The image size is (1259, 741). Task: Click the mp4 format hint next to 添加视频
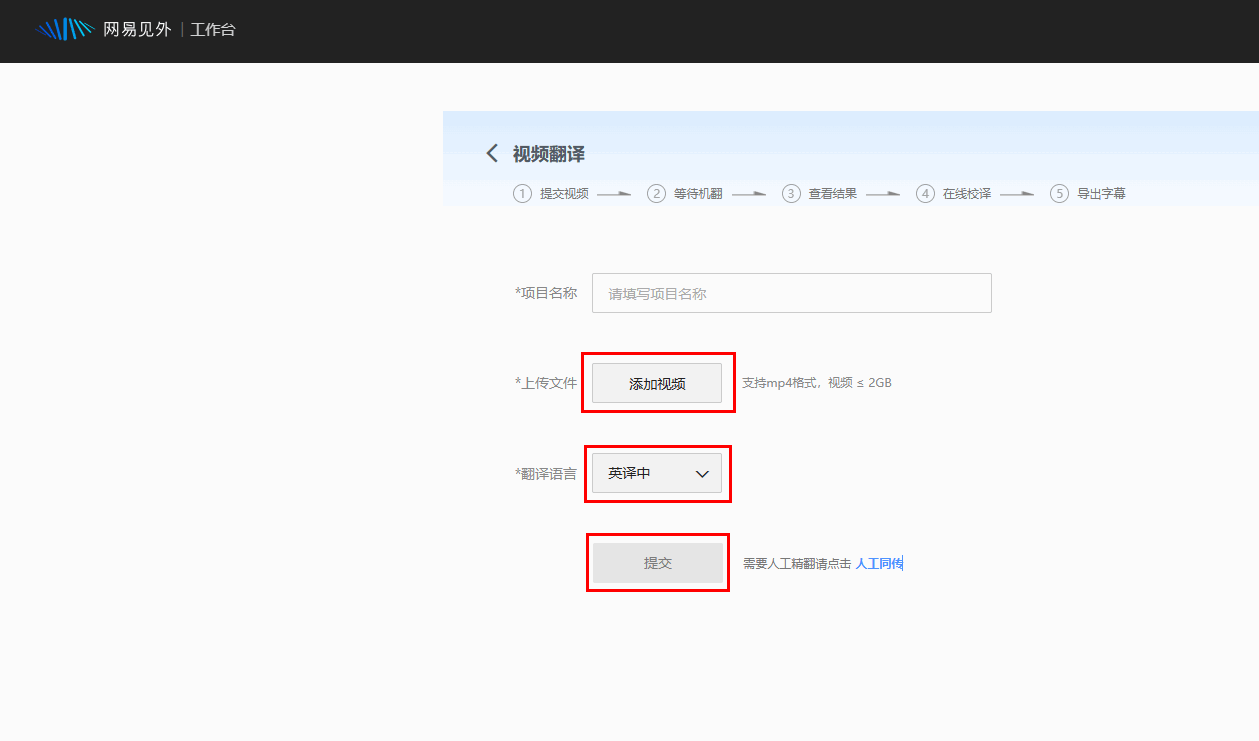click(x=818, y=382)
